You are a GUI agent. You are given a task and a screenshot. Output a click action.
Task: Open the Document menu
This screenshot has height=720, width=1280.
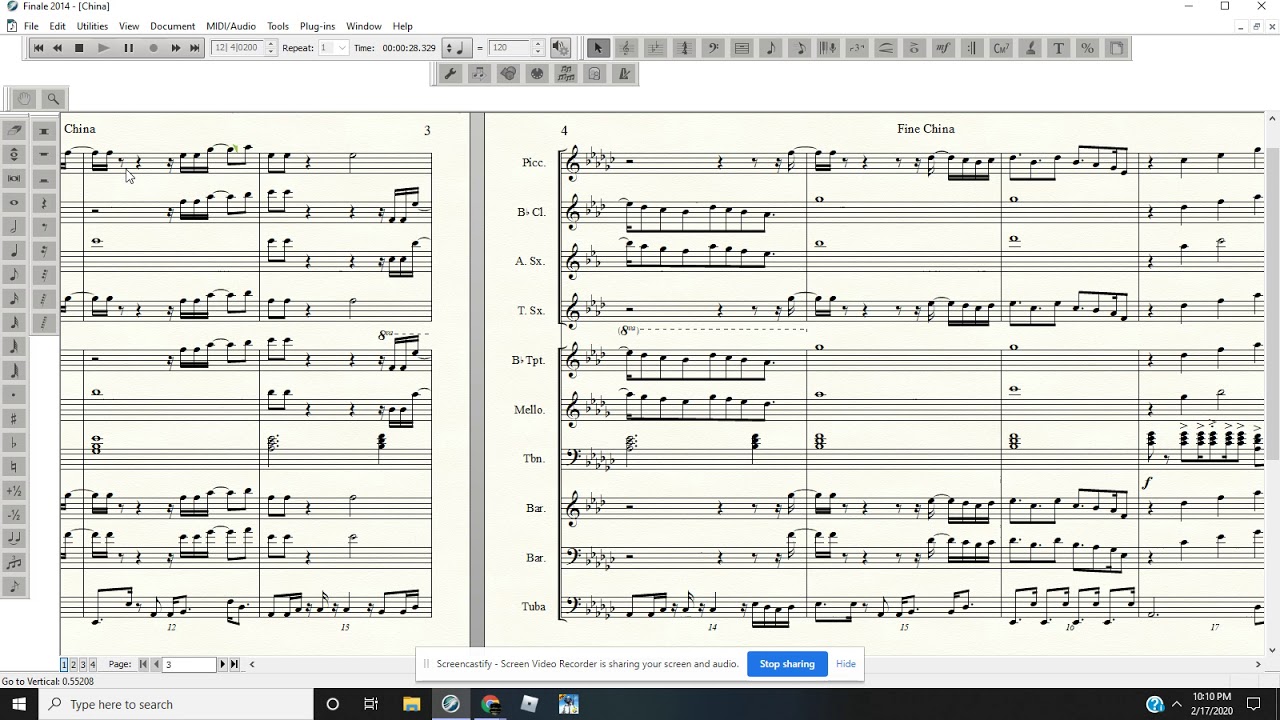point(172,26)
